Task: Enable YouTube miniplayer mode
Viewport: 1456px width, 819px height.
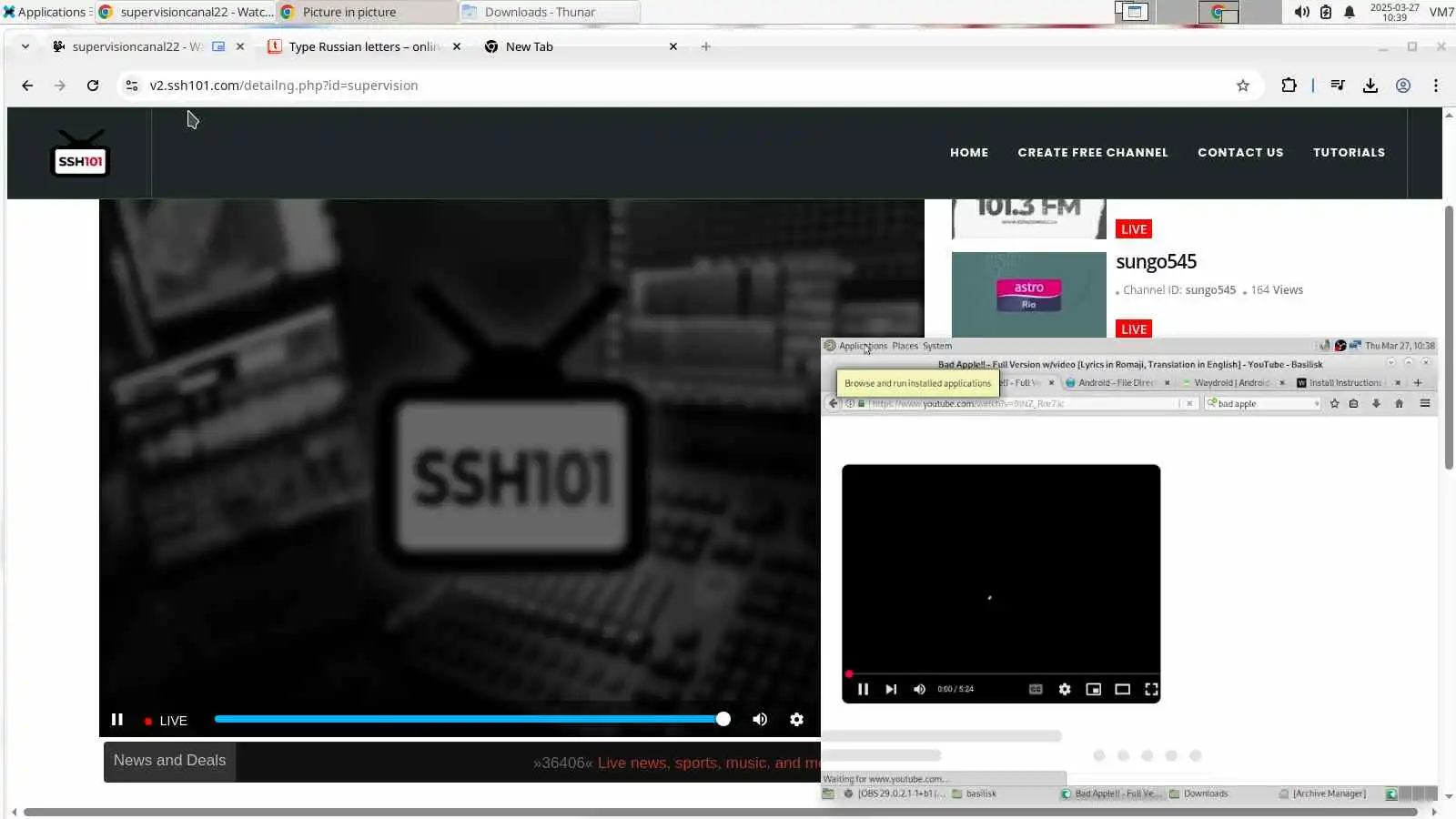Action: (1094, 689)
